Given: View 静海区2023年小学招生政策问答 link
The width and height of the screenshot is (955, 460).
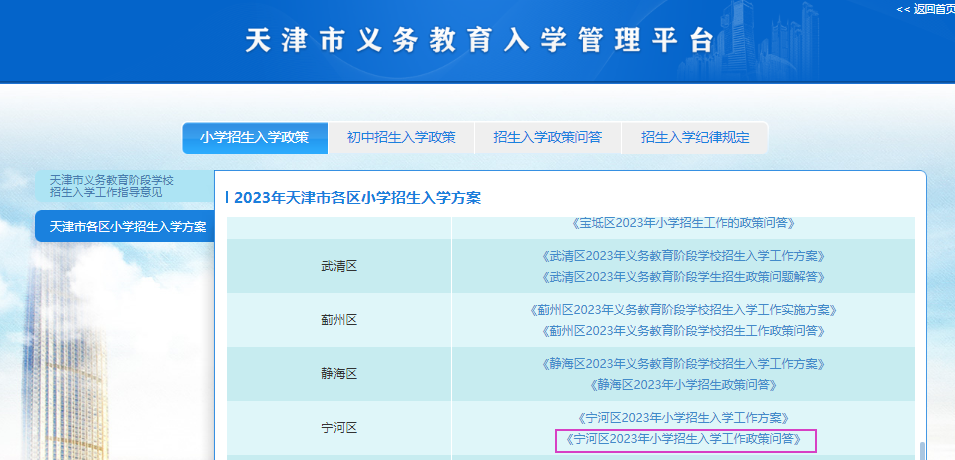Looking at the screenshot, I should point(683,385).
